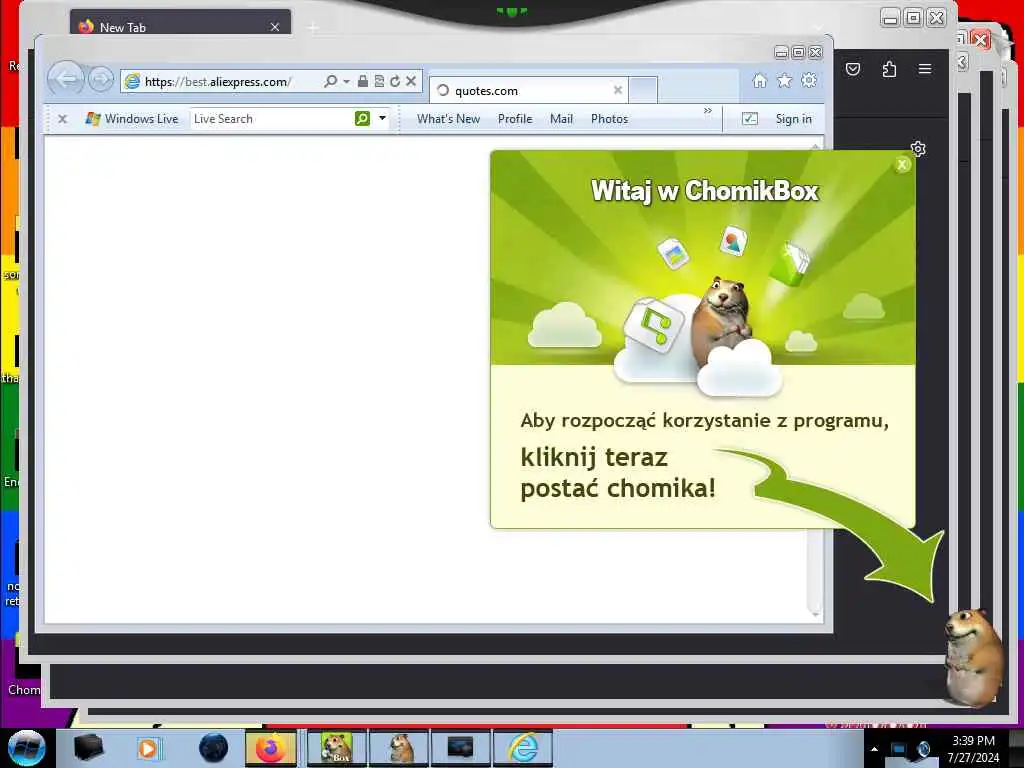Viewport: 1024px width, 768px height.
Task: Go forward with the Internet Explorer forward arrow
Action: 101,80
